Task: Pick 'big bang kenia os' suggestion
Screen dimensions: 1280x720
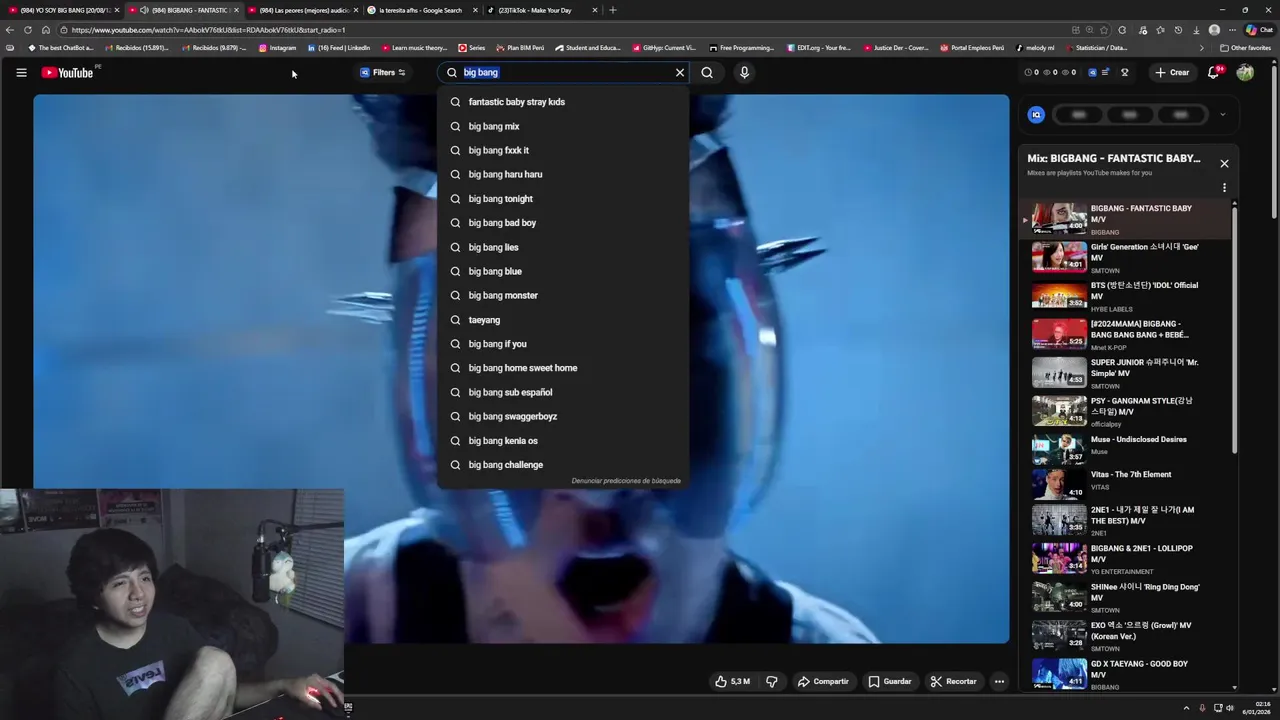Action: tap(563, 441)
